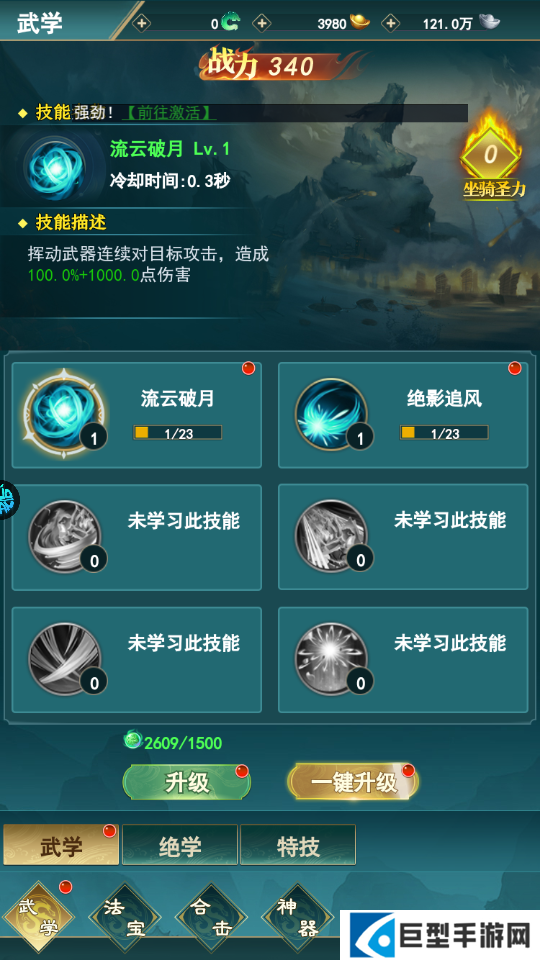Select the 武学 diamond icon at the bottom
The width and height of the screenshot is (540, 960).
click(38, 918)
